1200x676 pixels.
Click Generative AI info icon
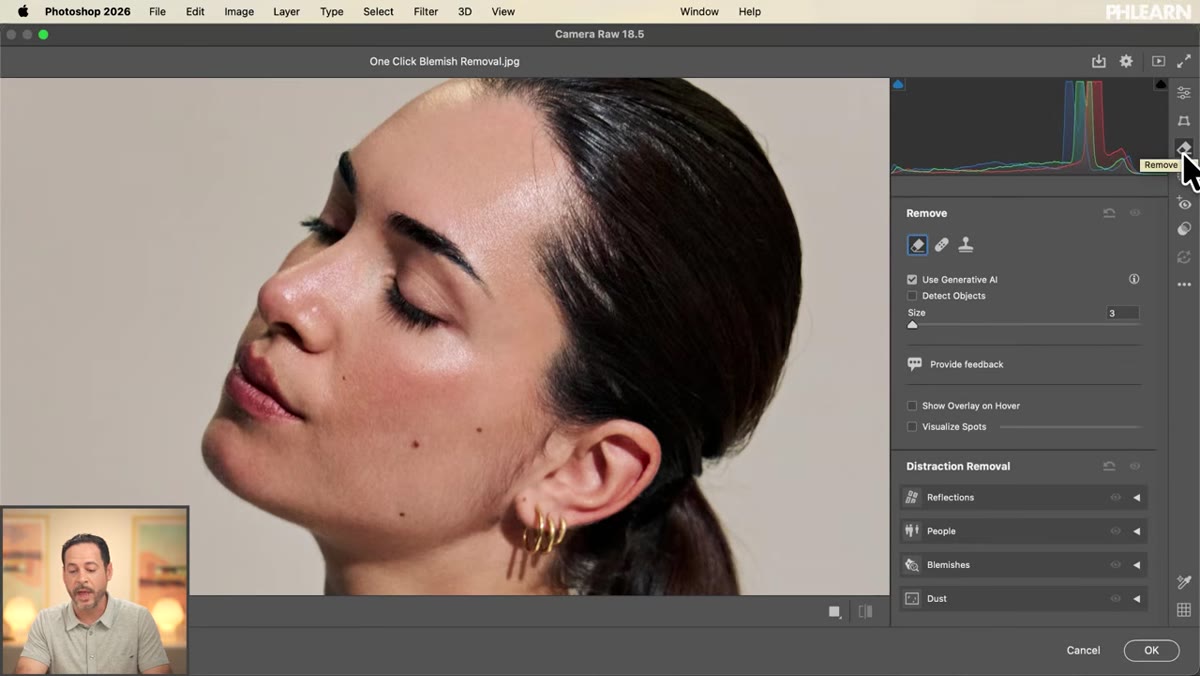1134,279
